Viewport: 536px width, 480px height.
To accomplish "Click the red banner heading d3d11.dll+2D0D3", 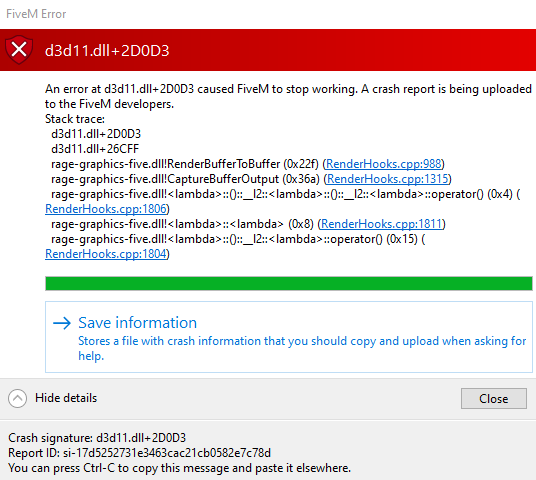I will 107,51.
